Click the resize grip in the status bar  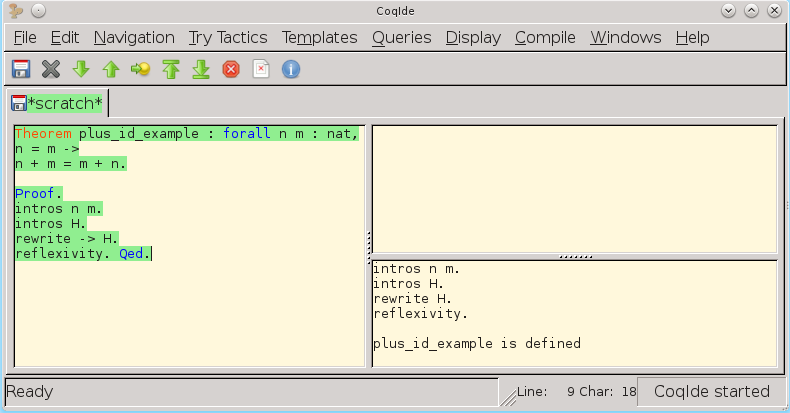coord(508,398)
